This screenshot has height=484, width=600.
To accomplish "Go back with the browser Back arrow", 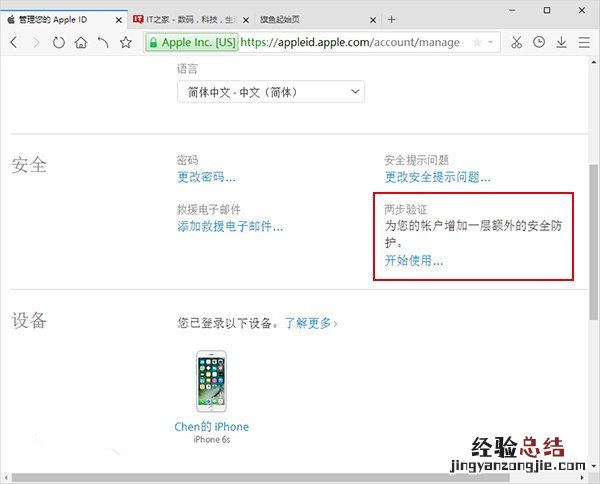I will tap(14, 42).
